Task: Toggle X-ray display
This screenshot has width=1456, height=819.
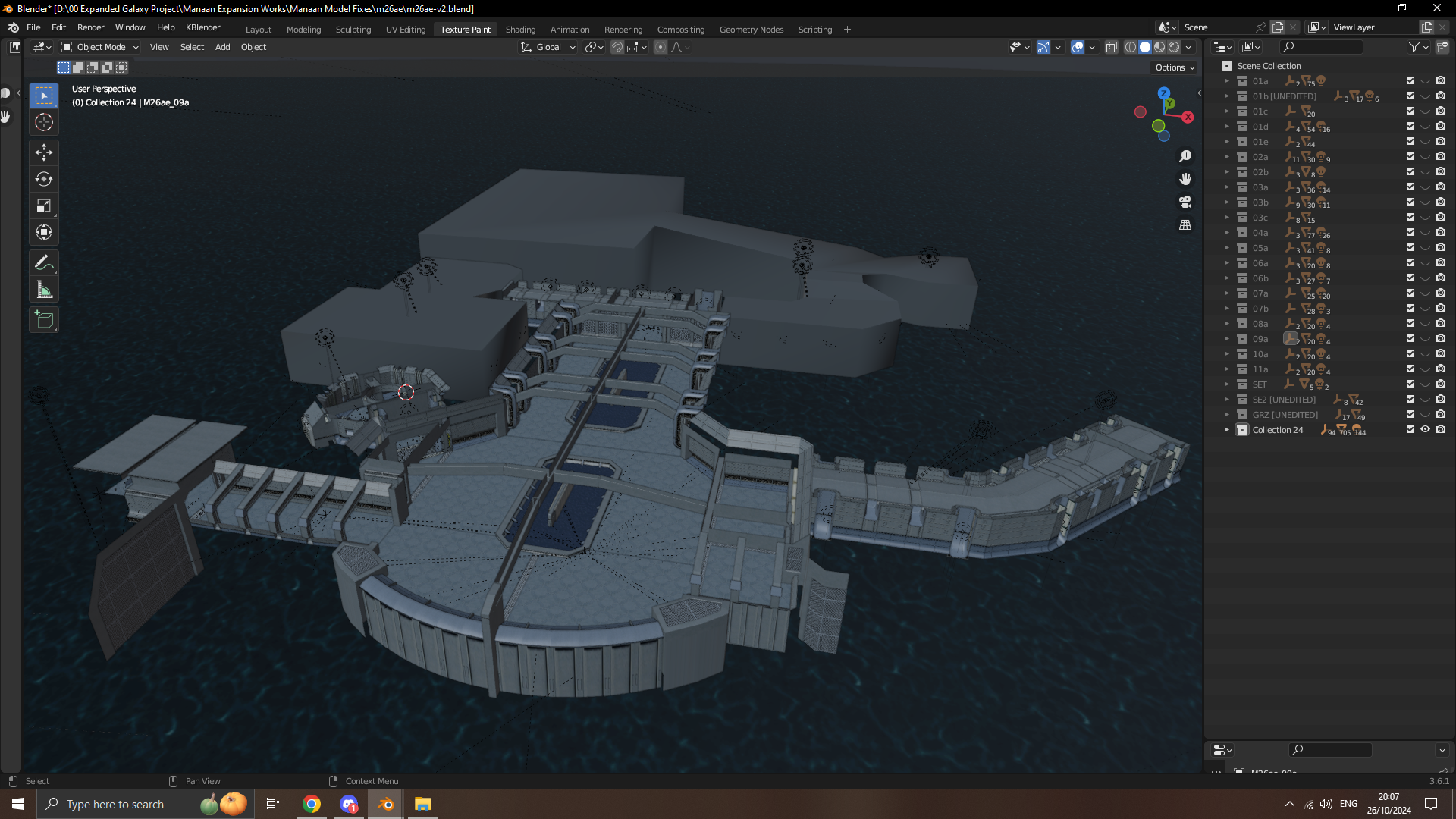Action: 1111,47
